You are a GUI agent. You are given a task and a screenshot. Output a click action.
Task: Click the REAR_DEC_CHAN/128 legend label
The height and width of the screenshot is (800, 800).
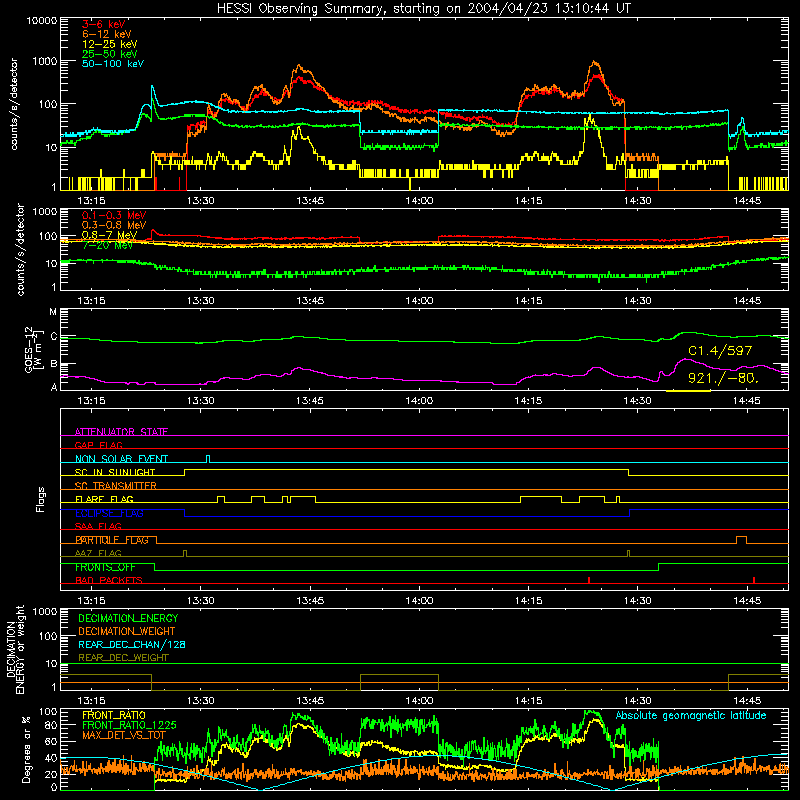[x=132, y=644]
